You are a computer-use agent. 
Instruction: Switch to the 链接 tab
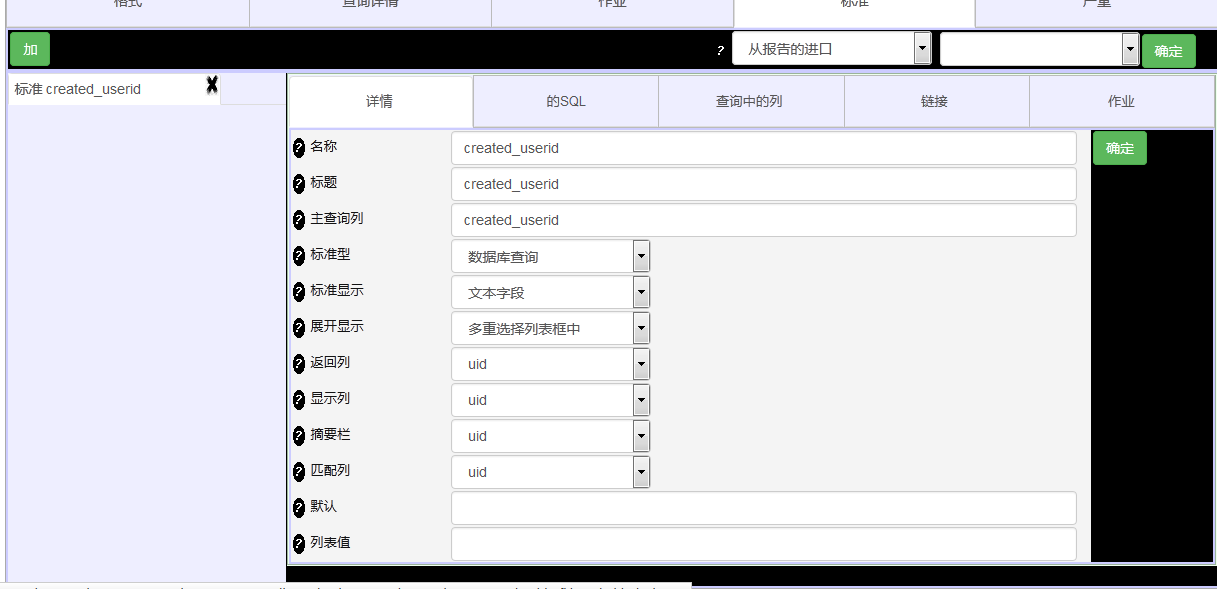point(936,101)
